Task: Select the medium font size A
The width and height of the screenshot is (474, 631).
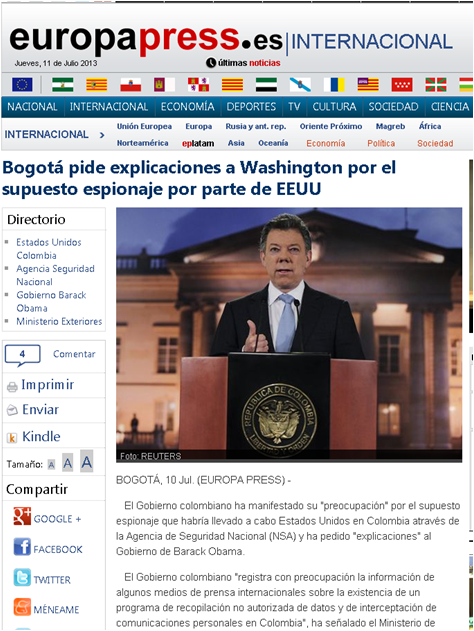Action: click(68, 463)
